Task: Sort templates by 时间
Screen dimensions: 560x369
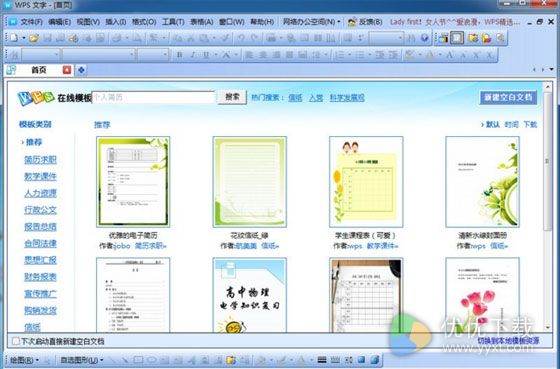Action: [511, 124]
